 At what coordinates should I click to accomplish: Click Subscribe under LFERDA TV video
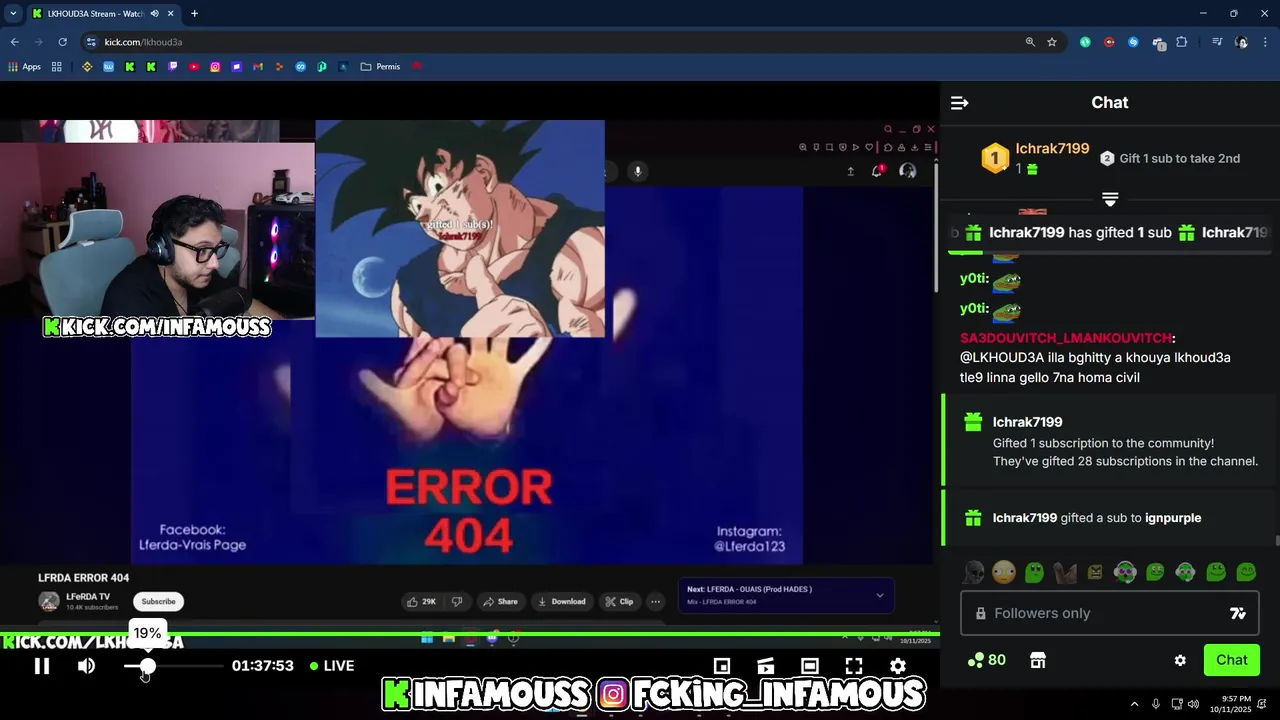(158, 601)
